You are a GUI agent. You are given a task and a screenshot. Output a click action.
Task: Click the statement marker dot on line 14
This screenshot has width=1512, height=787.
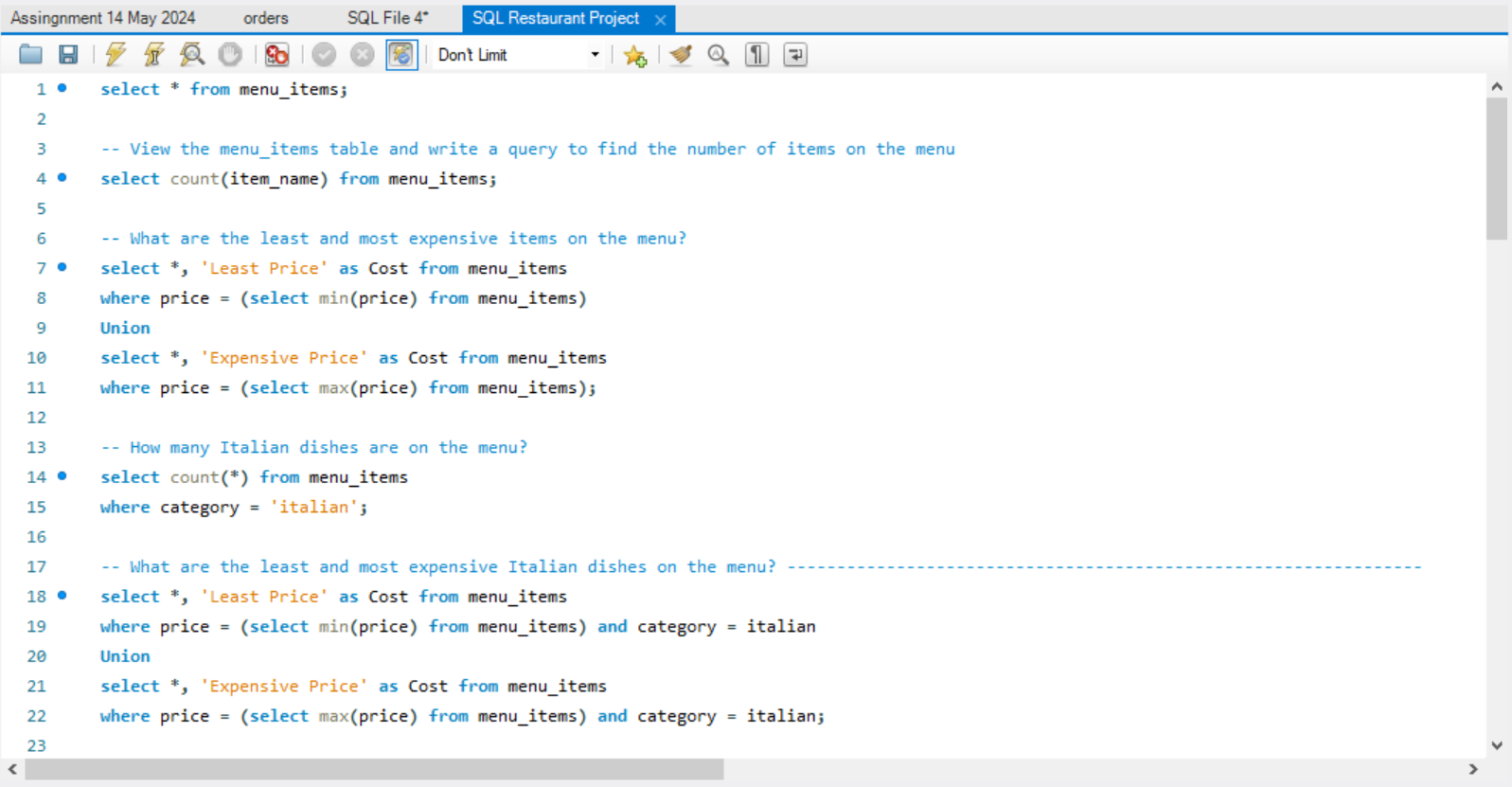(x=62, y=476)
